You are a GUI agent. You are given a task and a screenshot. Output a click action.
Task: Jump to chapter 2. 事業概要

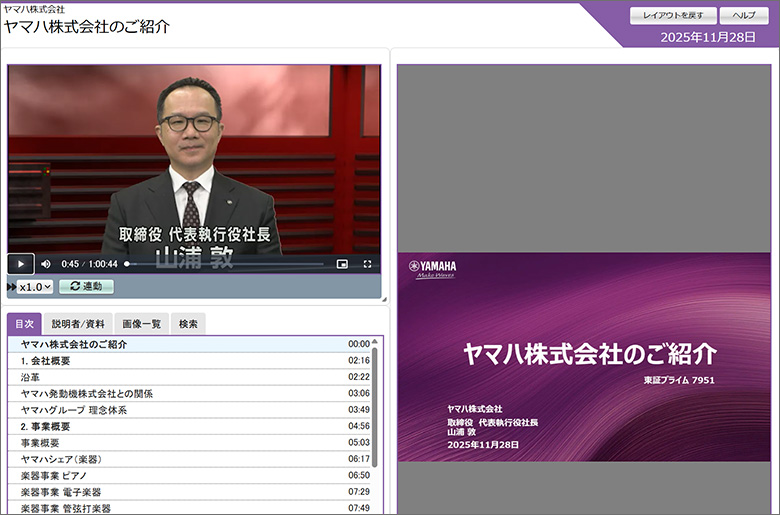tap(189, 426)
